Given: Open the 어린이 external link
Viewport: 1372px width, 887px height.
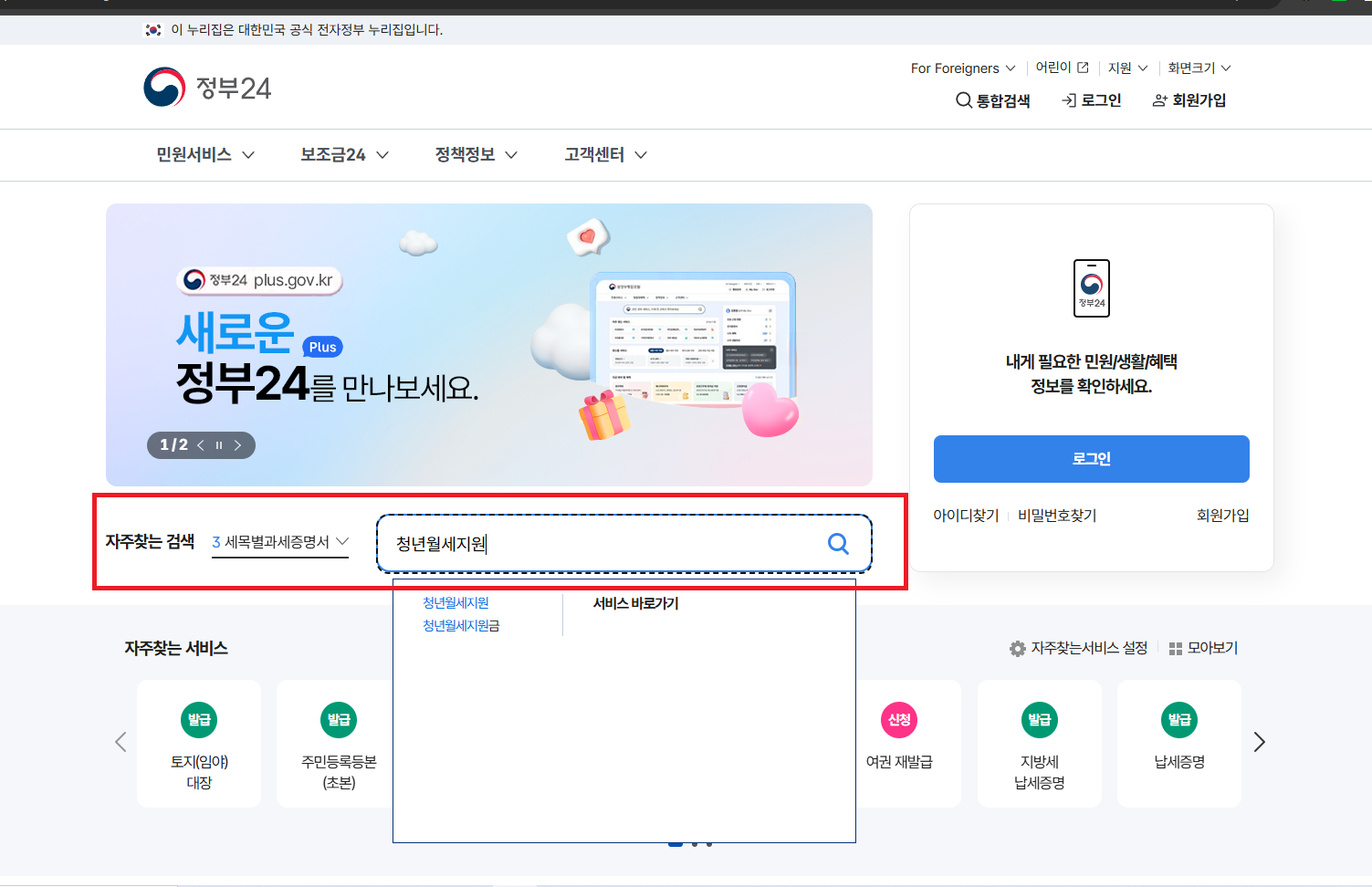Looking at the screenshot, I should pos(1063,68).
